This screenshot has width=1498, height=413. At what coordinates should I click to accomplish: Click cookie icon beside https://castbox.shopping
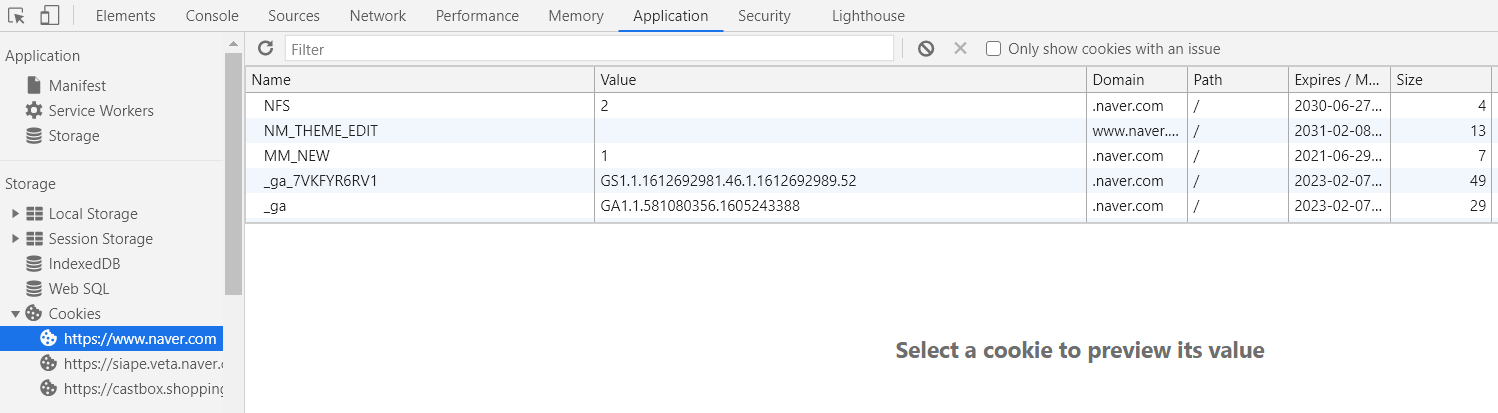pyautogui.click(x=49, y=388)
